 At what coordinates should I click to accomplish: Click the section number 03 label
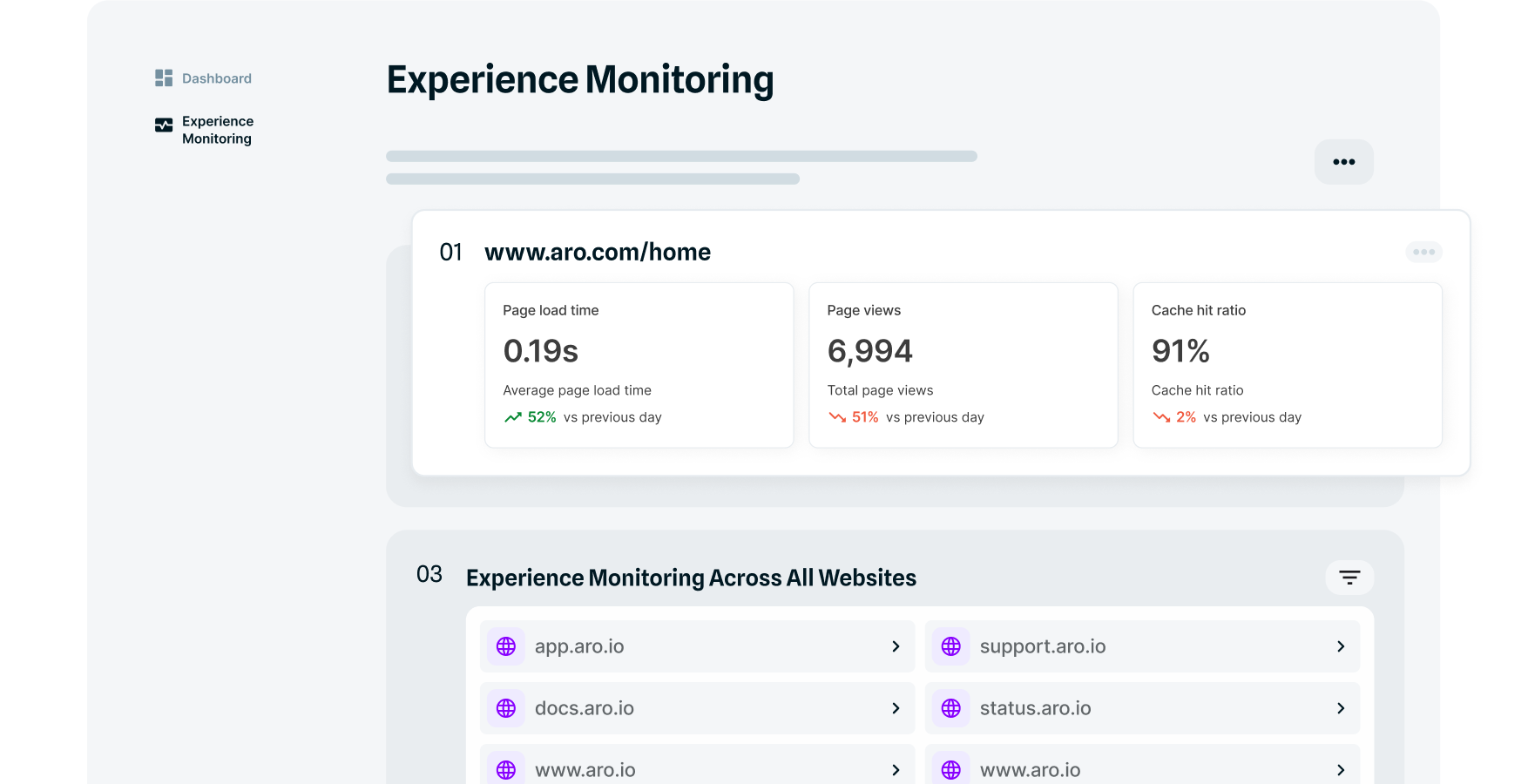pos(429,574)
